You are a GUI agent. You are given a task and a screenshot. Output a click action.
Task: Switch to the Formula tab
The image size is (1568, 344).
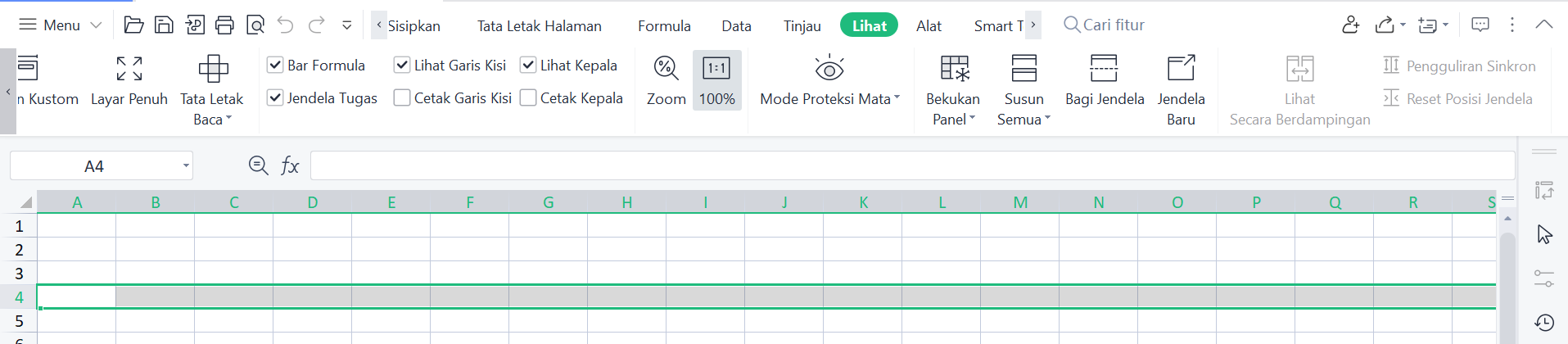coord(664,26)
